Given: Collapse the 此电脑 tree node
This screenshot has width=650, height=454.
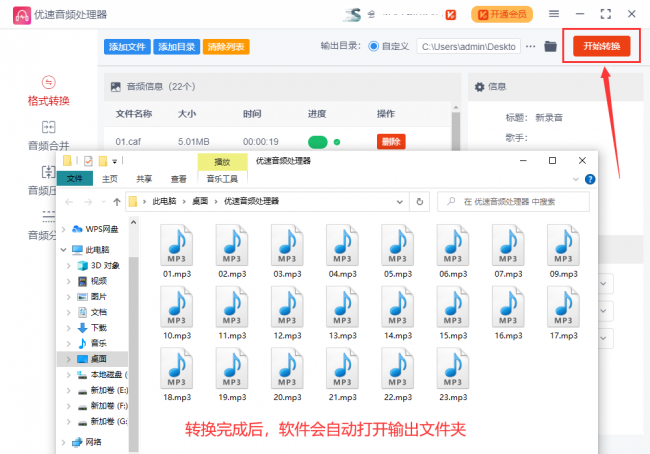Looking at the screenshot, I should [x=64, y=250].
